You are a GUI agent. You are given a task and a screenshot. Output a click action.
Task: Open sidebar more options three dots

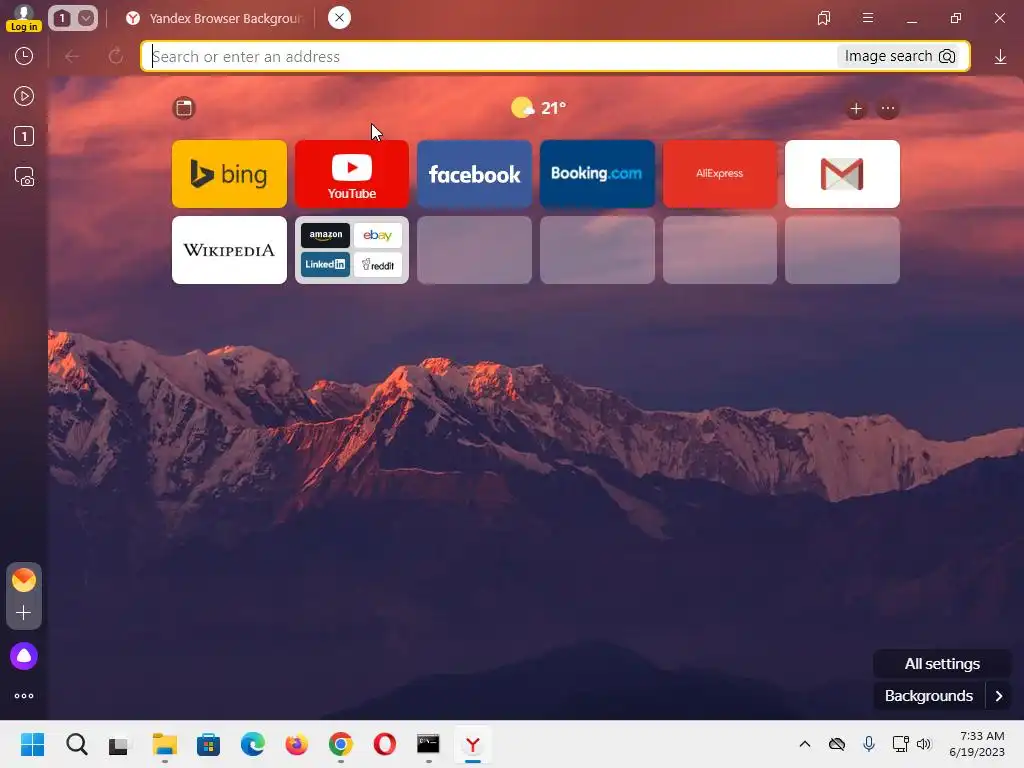(x=24, y=696)
